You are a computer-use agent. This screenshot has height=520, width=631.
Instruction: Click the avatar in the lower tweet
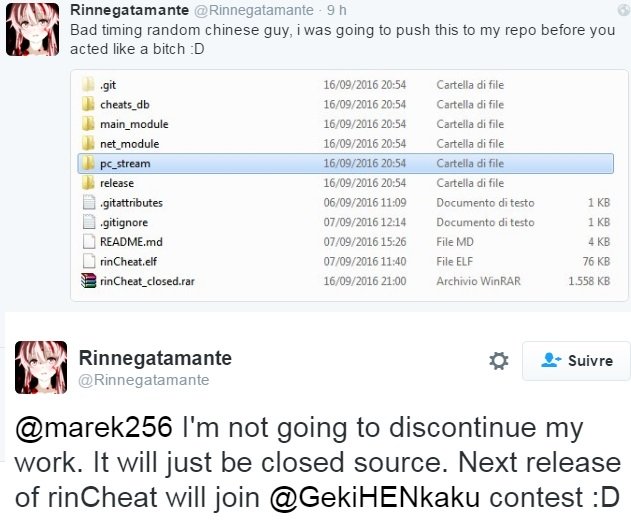[41, 367]
